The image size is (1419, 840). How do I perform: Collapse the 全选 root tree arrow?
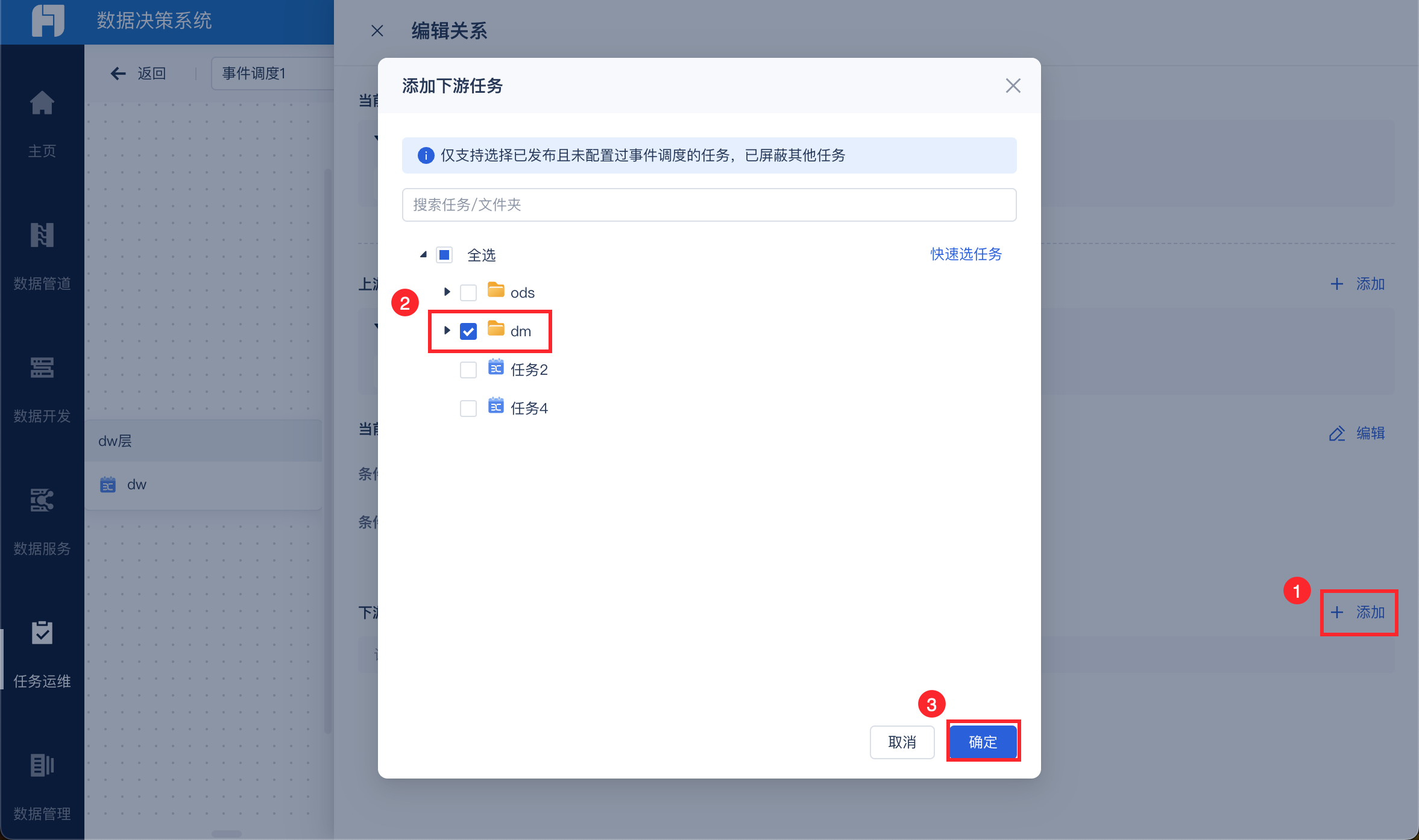[x=423, y=255]
